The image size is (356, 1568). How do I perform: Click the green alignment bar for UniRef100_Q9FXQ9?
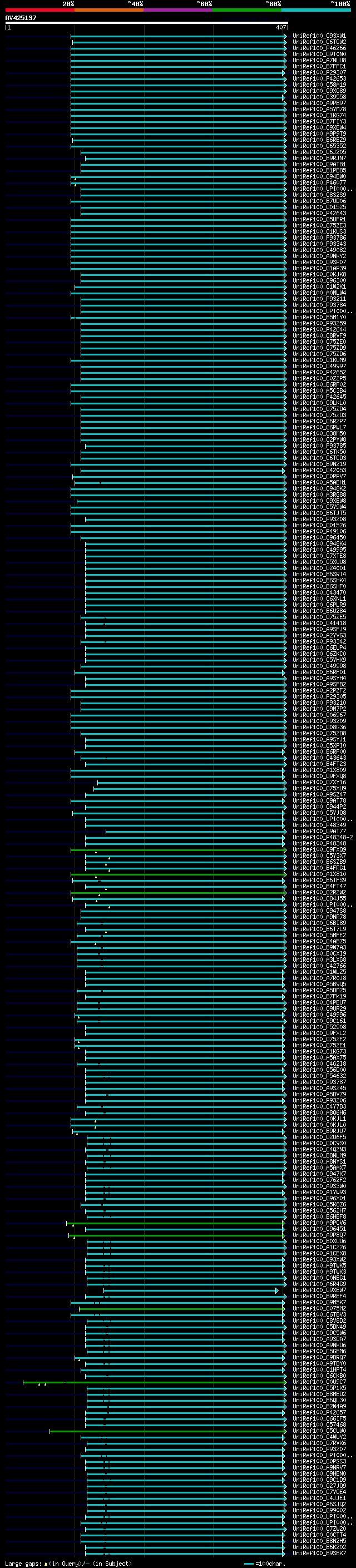(177, 850)
